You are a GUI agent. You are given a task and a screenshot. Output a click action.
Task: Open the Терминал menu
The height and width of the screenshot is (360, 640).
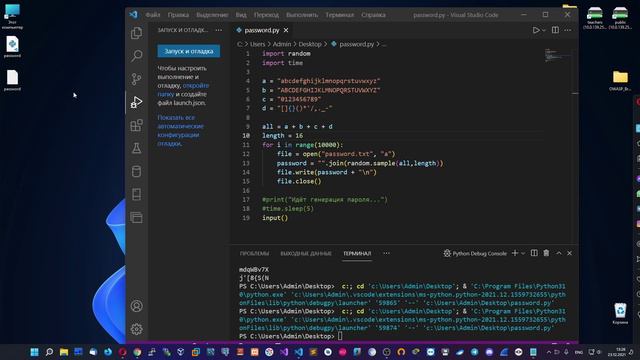point(340,15)
